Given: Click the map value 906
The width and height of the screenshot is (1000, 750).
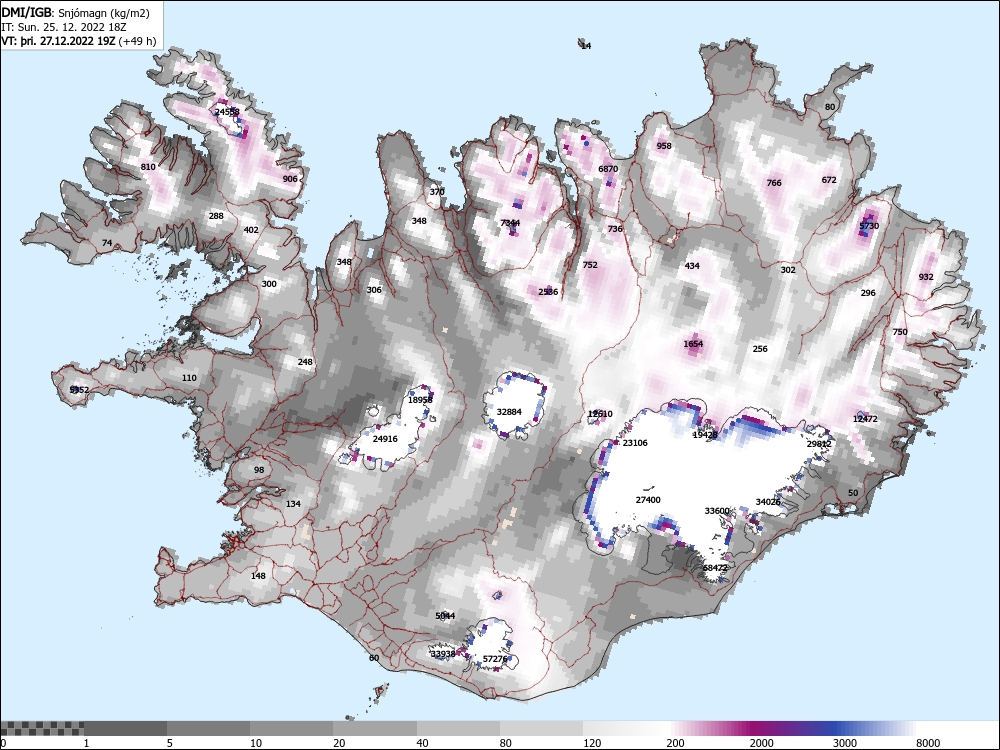Looking at the screenshot, I should 290,179.
